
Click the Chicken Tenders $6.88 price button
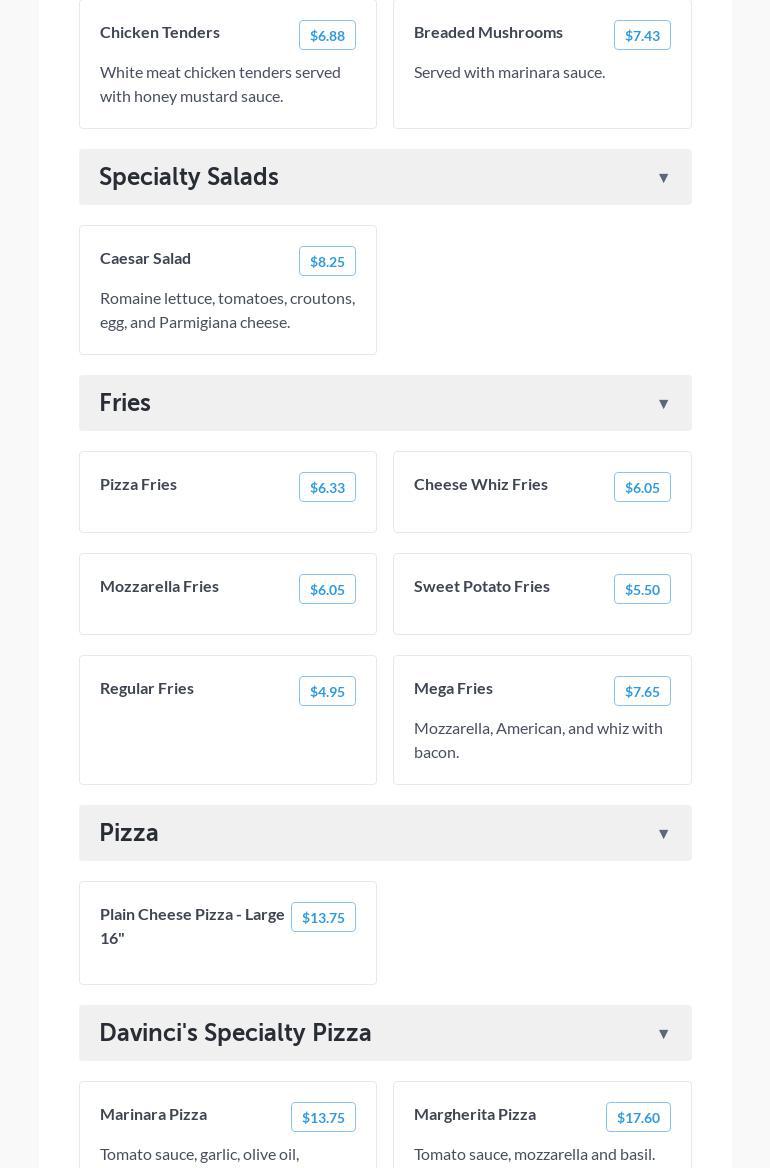[327, 36]
